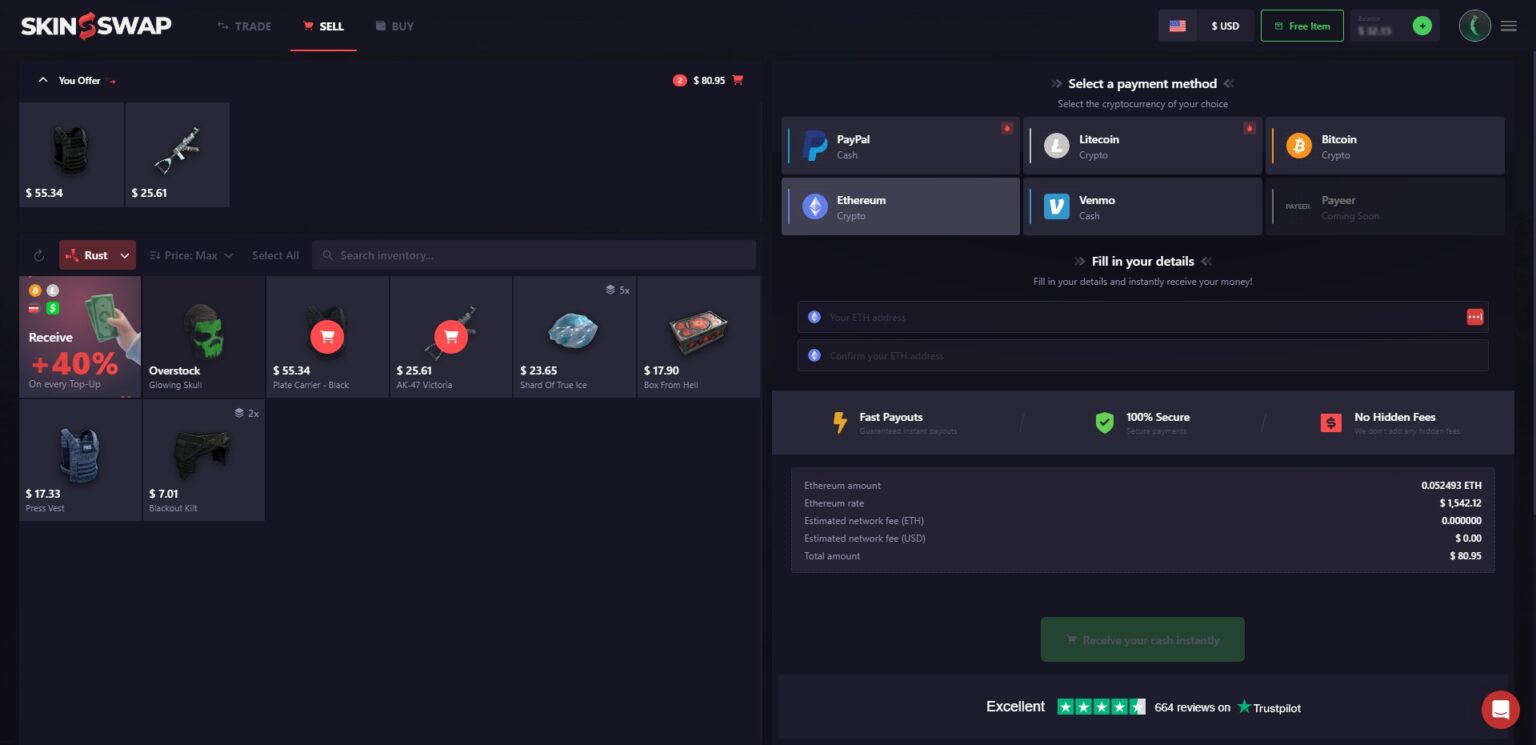Remove Plate Carrier - Black via red cart icon

tap(327, 337)
